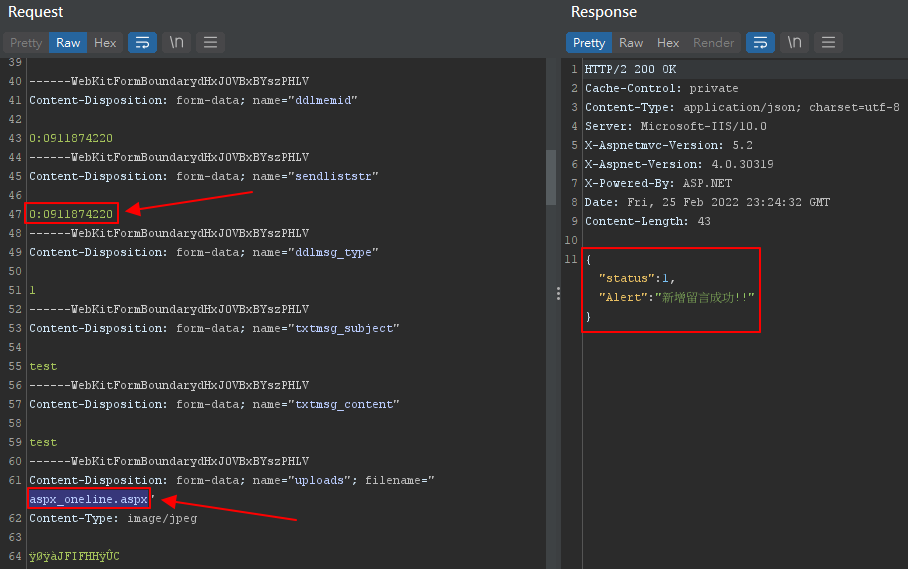Image resolution: width=908 pixels, height=569 pixels.
Task: Open the Request panel hamburger menu
Action: [211, 43]
